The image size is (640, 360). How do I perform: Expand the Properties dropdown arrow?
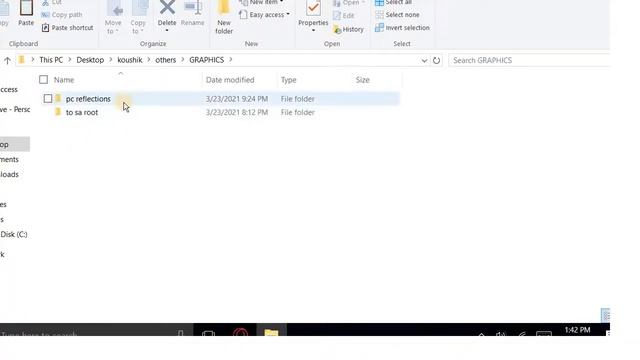point(313,31)
